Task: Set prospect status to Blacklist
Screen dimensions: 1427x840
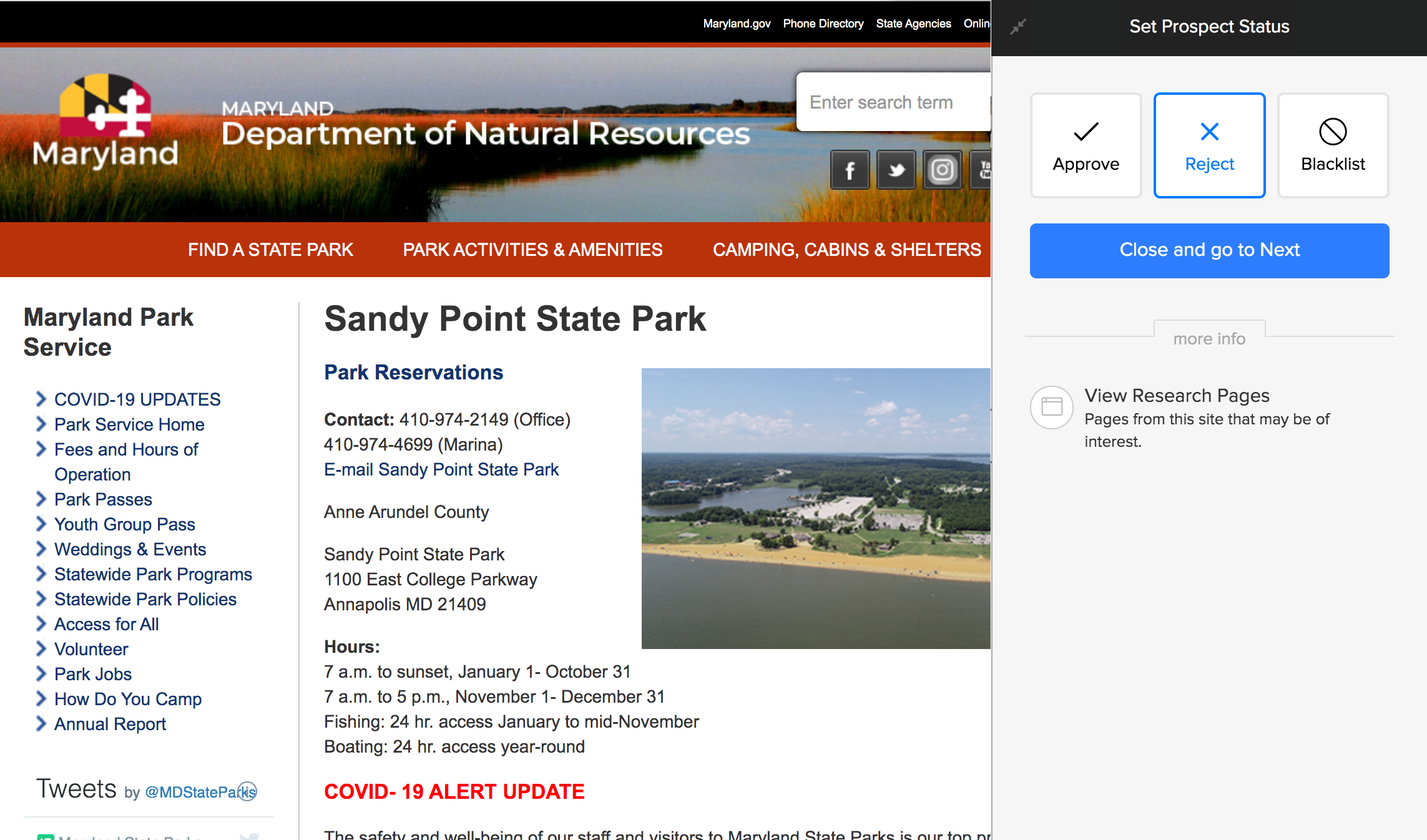Action: [x=1333, y=145]
